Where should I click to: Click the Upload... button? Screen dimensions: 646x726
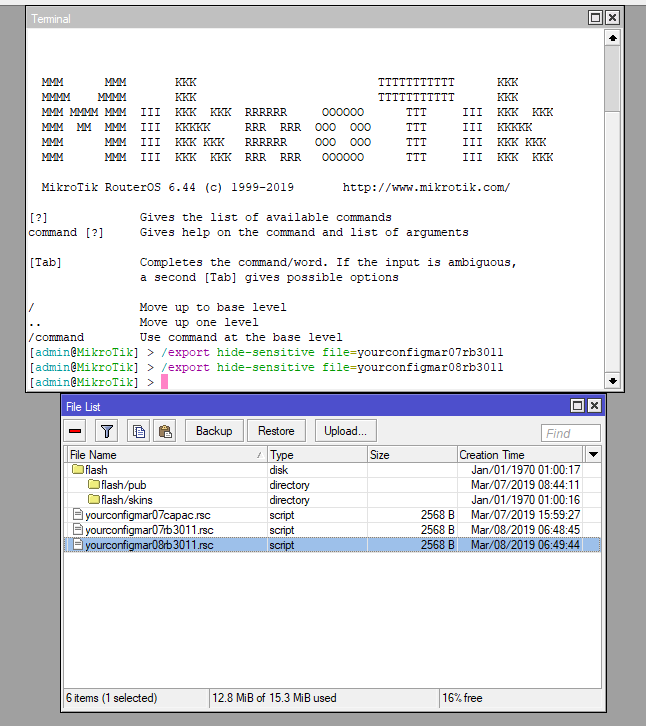click(345, 431)
